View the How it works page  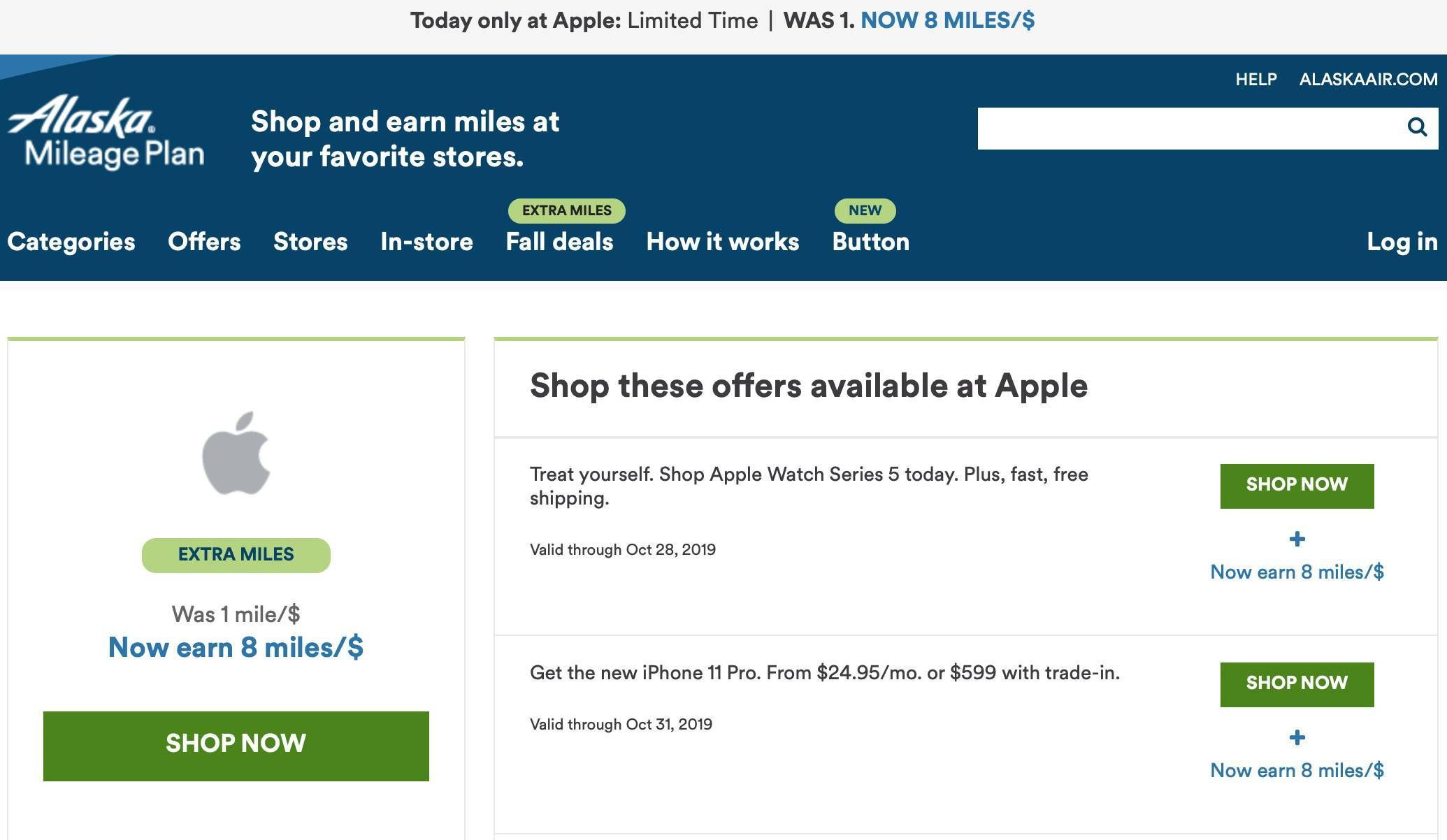point(723,242)
